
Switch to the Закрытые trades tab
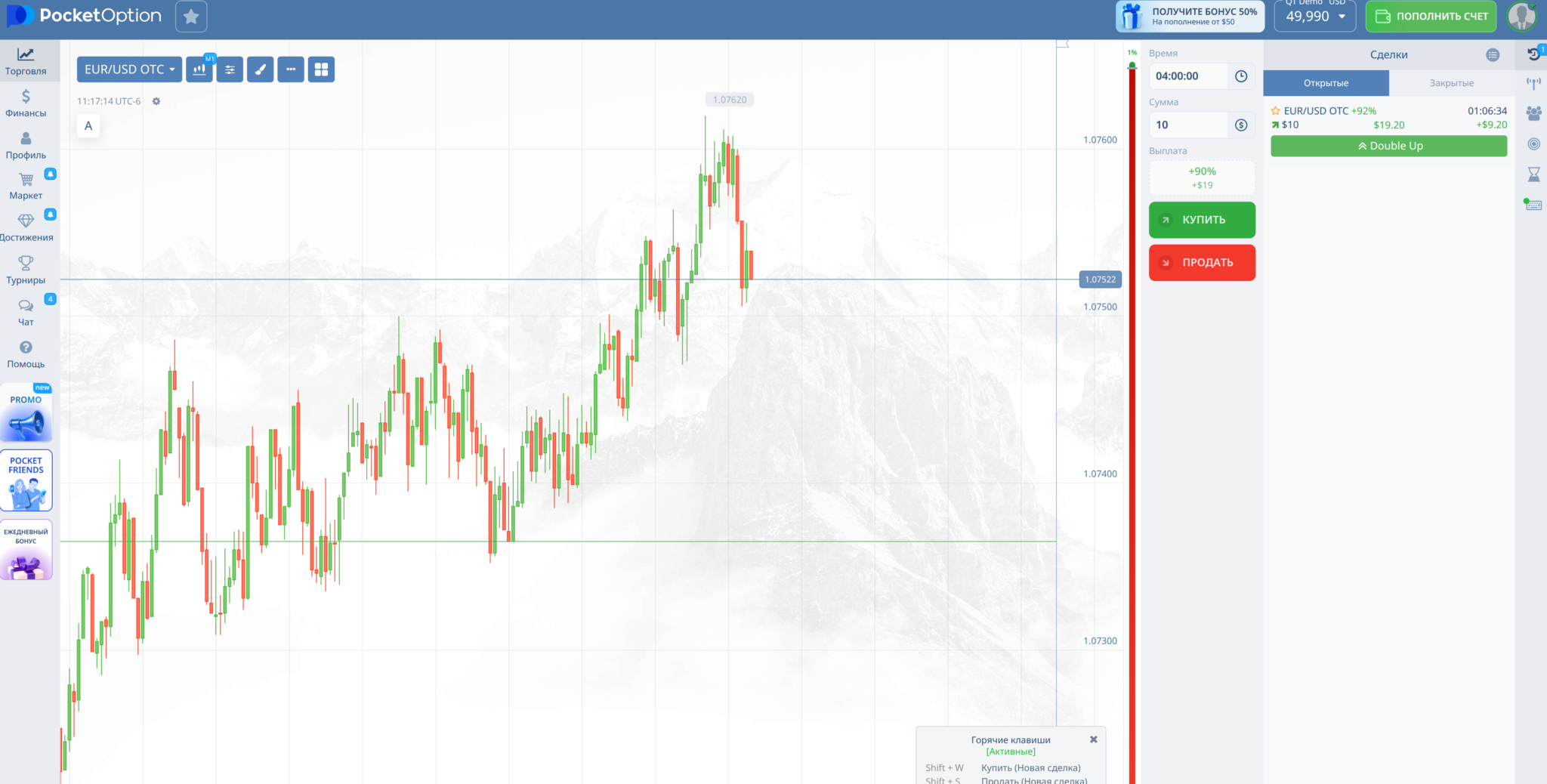1451,83
